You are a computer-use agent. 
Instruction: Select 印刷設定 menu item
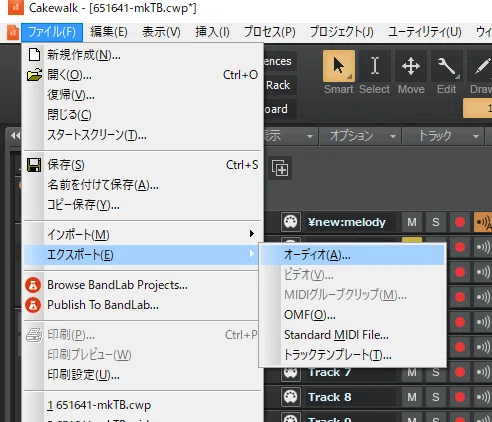point(143,375)
